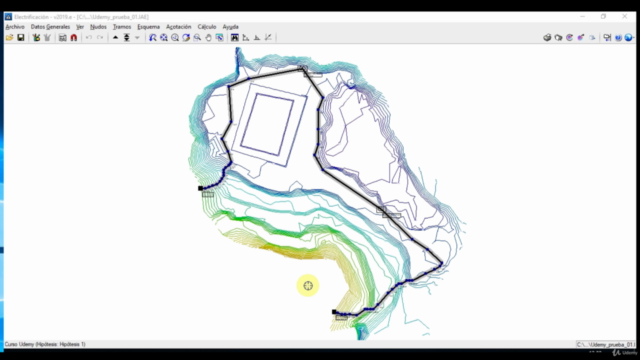The height and width of the screenshot is (360, 640).
Task: Click the calculator-style icon before the magnet
Action: pos(62,38)
